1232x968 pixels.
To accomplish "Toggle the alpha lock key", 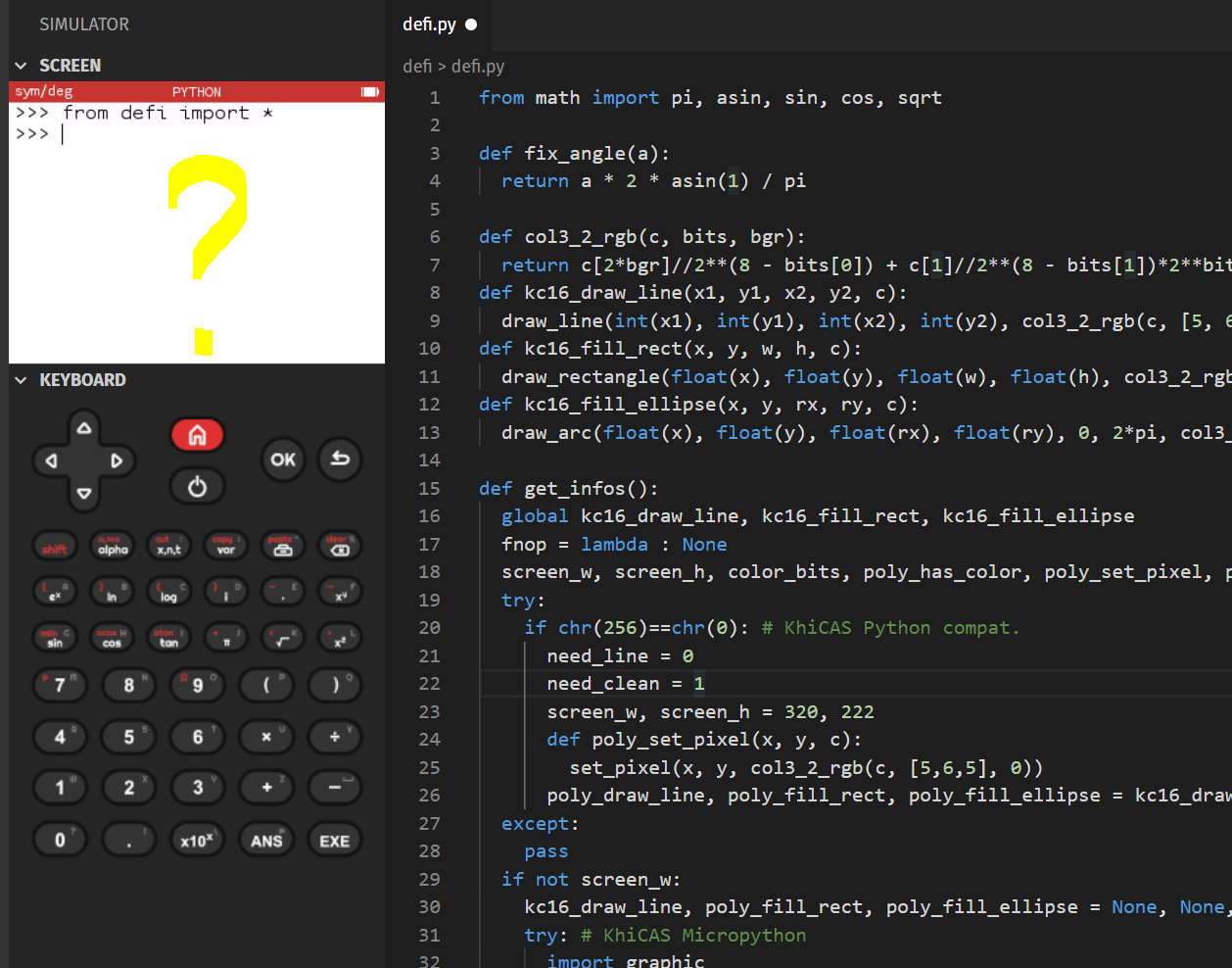I will click(x=112, y=545).
